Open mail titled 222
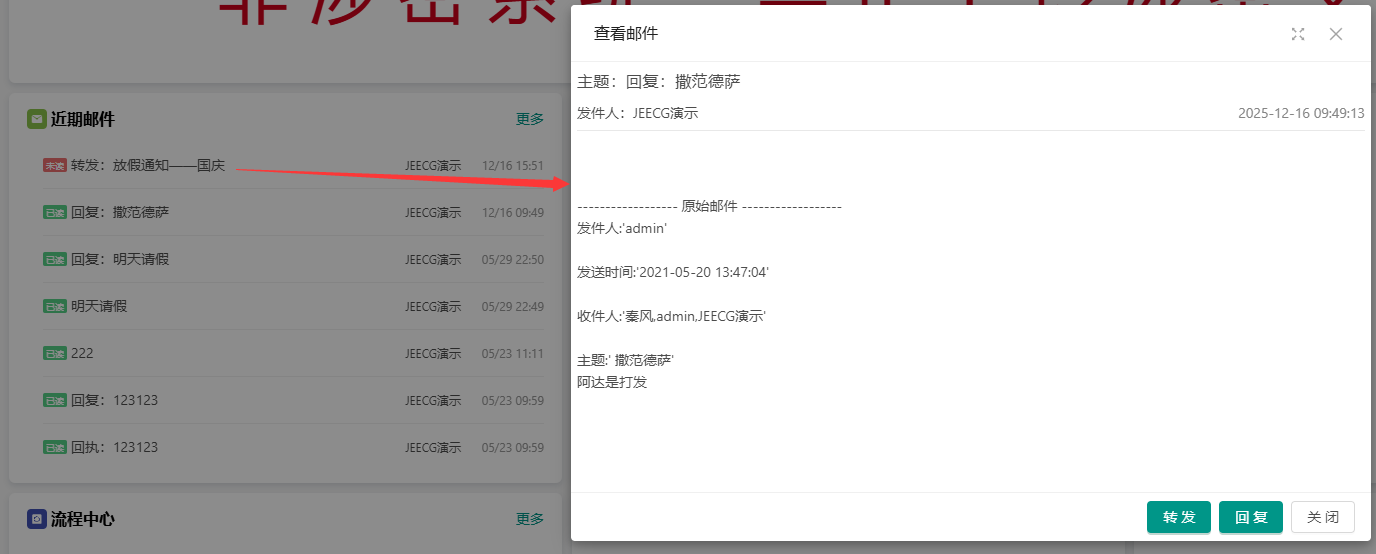The height and width of the screenshot is (554, 1376). 82,353
